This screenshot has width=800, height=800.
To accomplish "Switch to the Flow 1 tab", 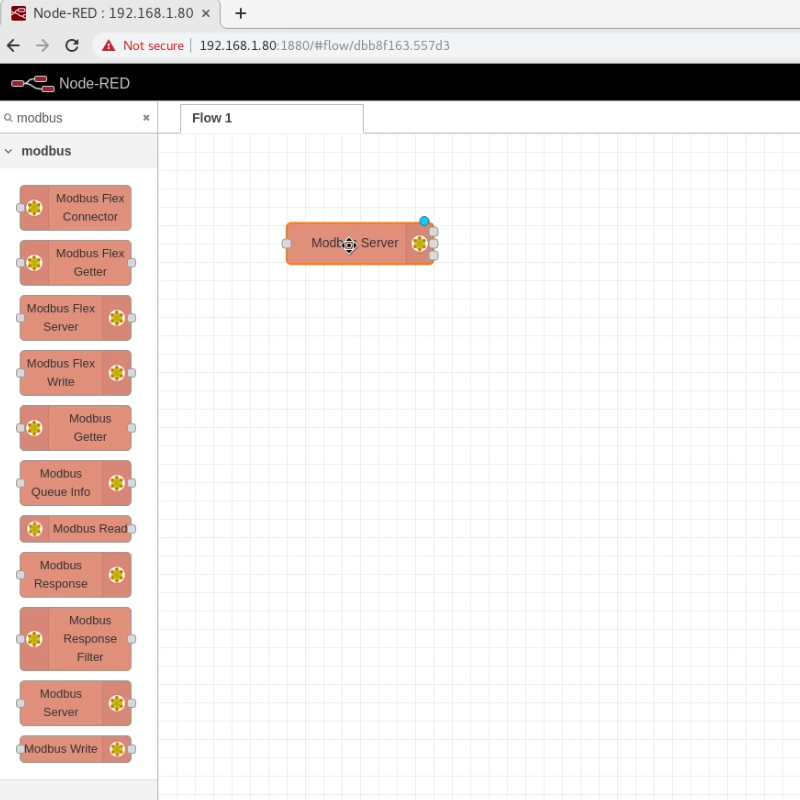I will (212, 118).
